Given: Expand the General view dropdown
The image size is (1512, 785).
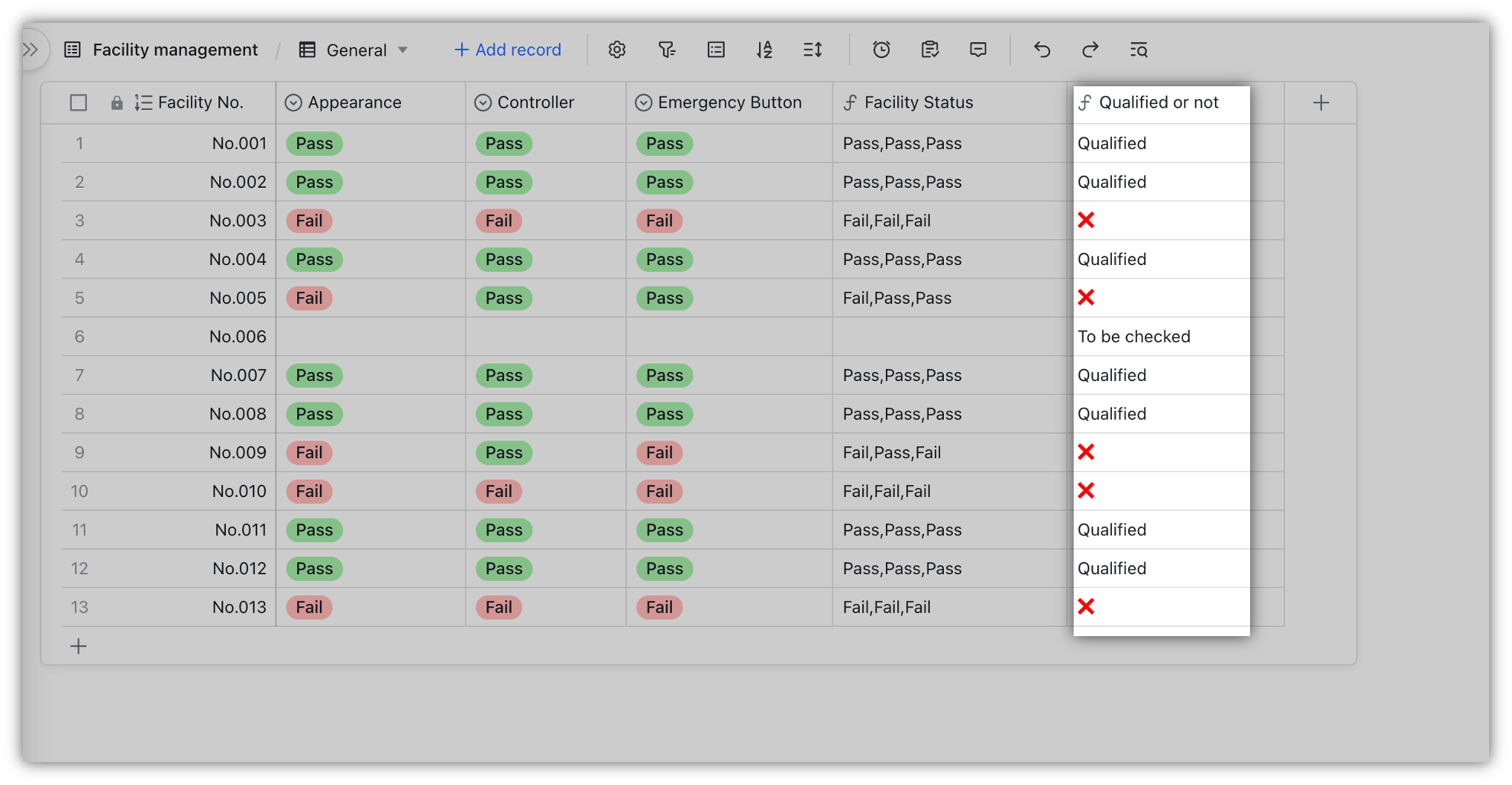Looking at the screenshot, I should (403, 50).
